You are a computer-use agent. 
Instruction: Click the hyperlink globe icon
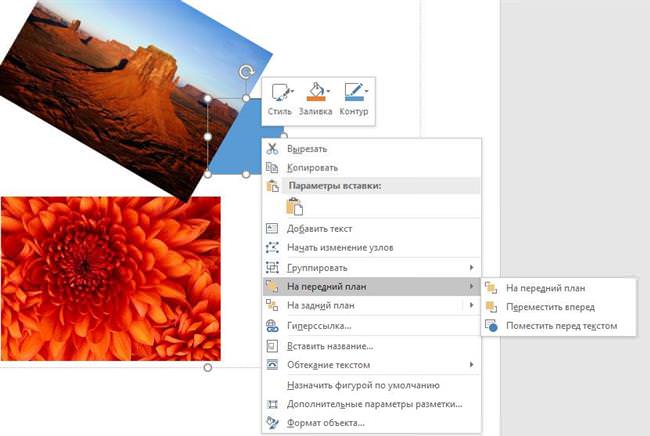[x=272, y=326]
